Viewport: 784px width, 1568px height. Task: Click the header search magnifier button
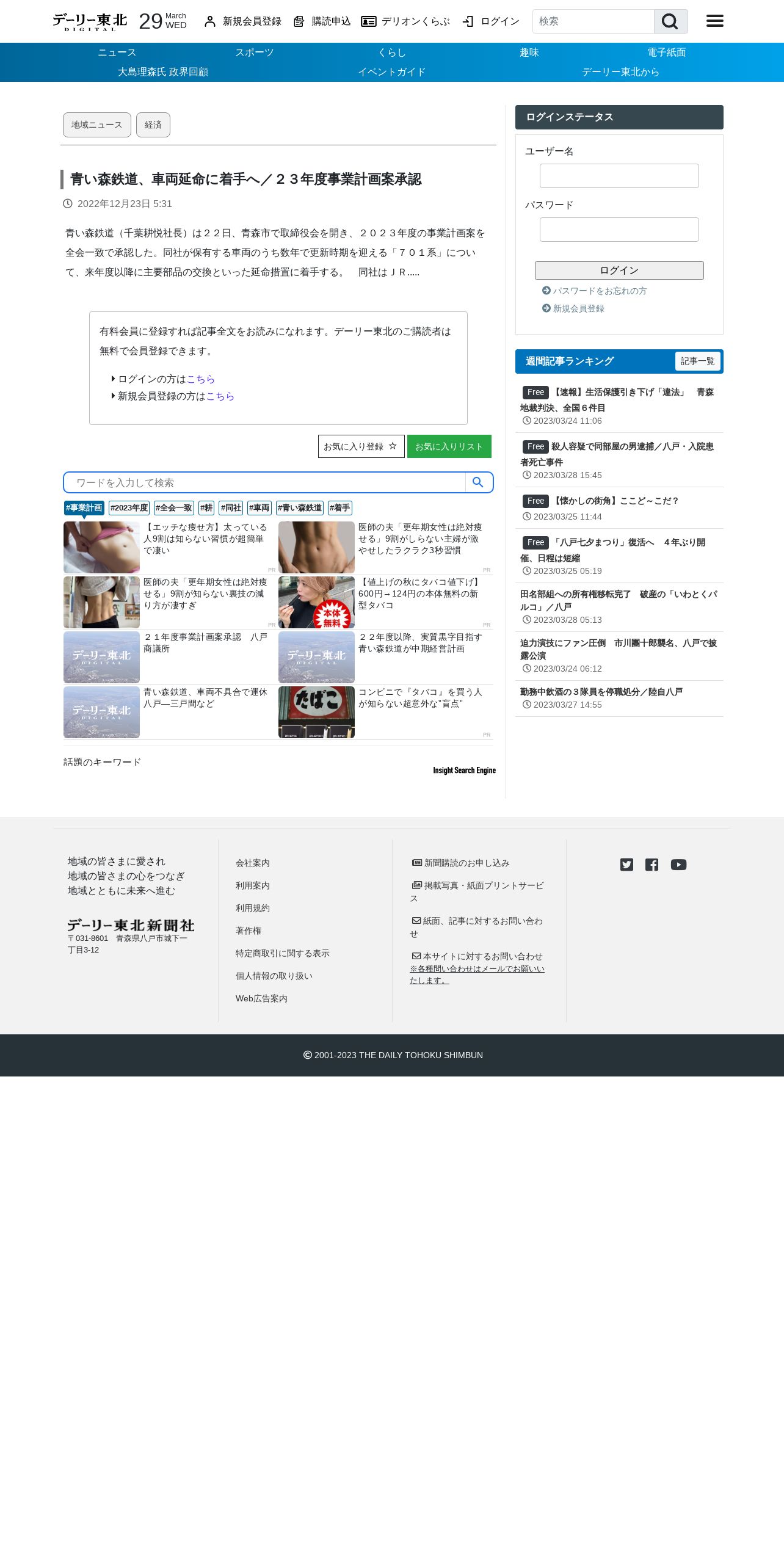(670, 21)
